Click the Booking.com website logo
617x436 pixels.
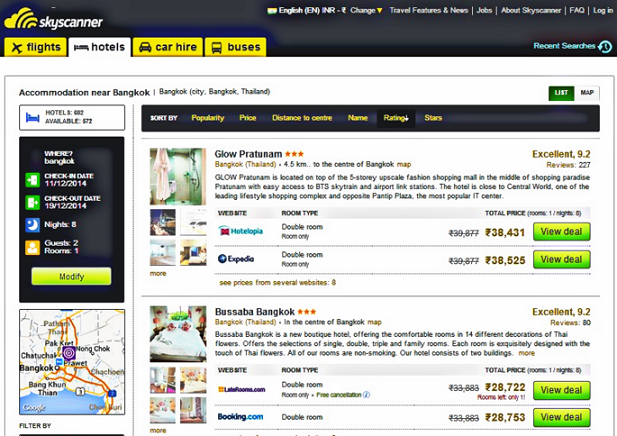240,417
